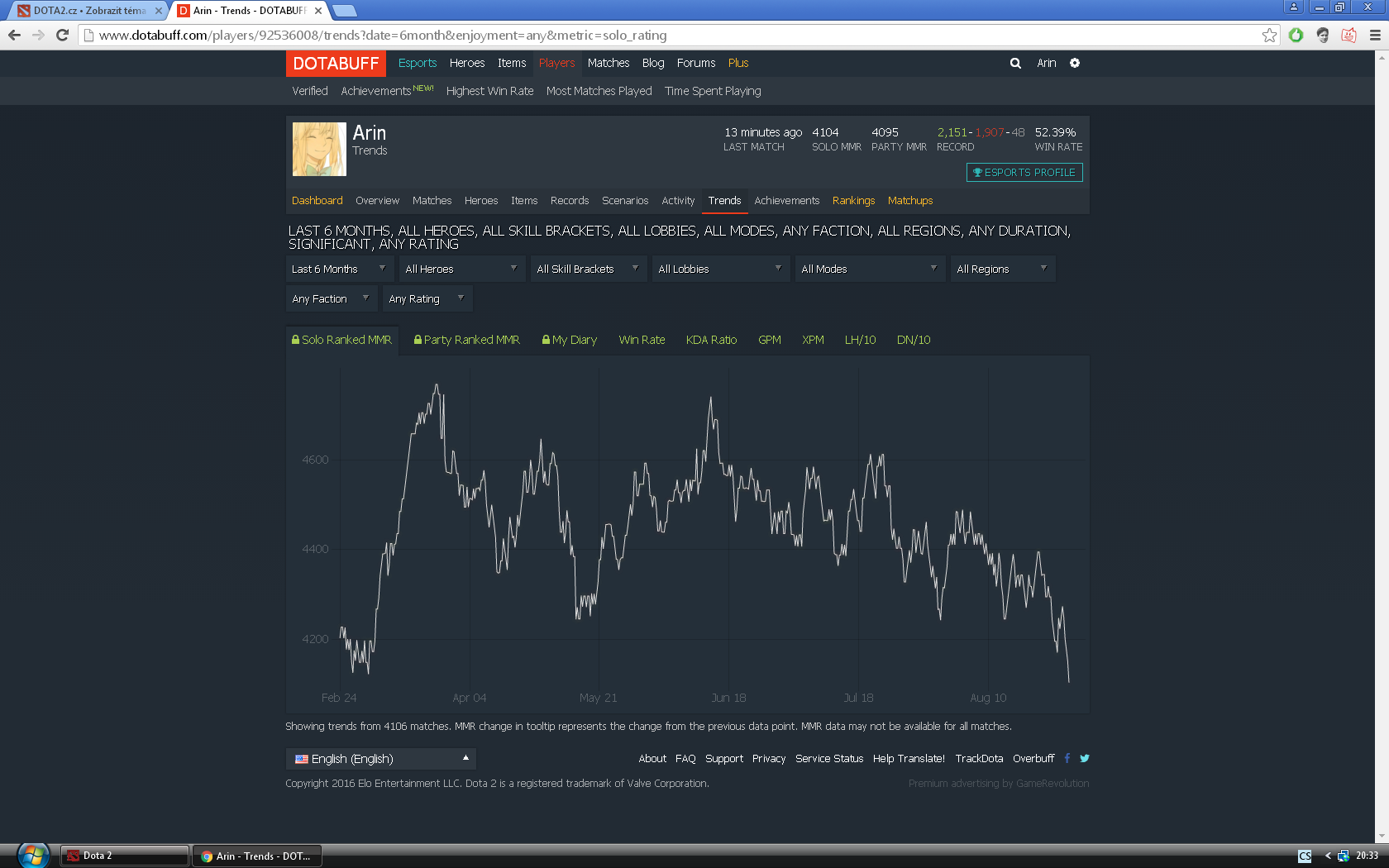The height and width of the screenshot is (868, 1389).
Task: Expand the All Modes dropdown
Action: [x=869, y=269]
